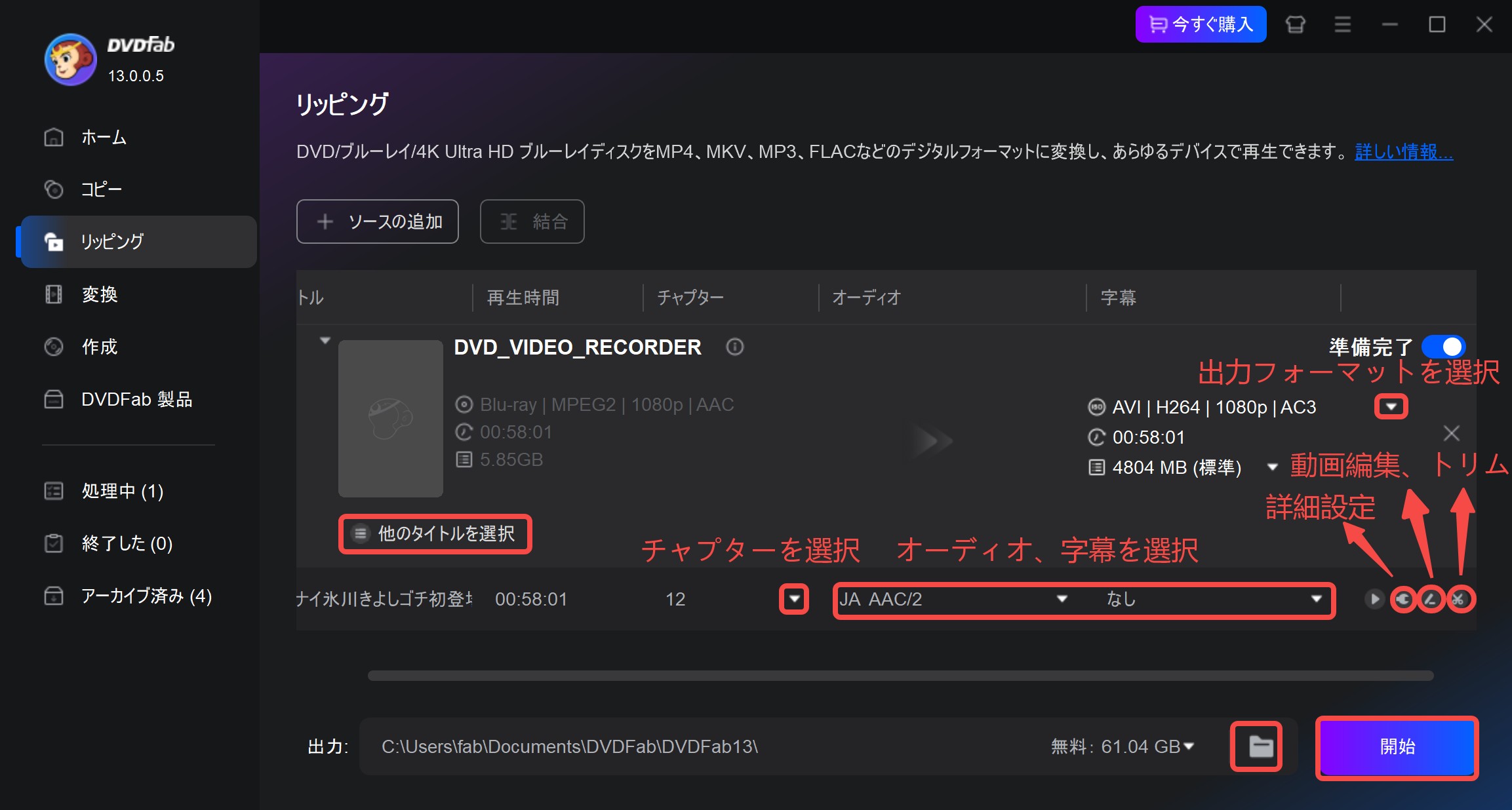1512x810 pixels.
Task: Click AVI | H264 | 1080p | AC3 text
Action: (1214, 407)
